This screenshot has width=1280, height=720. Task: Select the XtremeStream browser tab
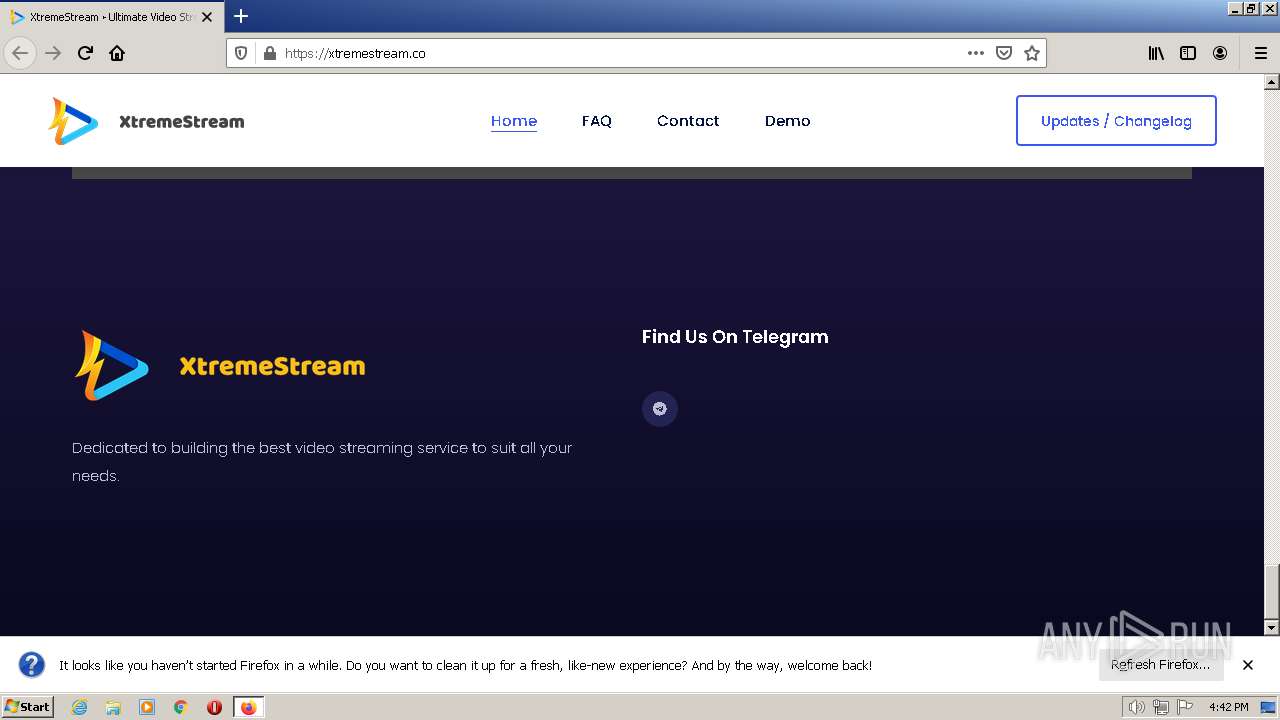(x=112, y=17)
